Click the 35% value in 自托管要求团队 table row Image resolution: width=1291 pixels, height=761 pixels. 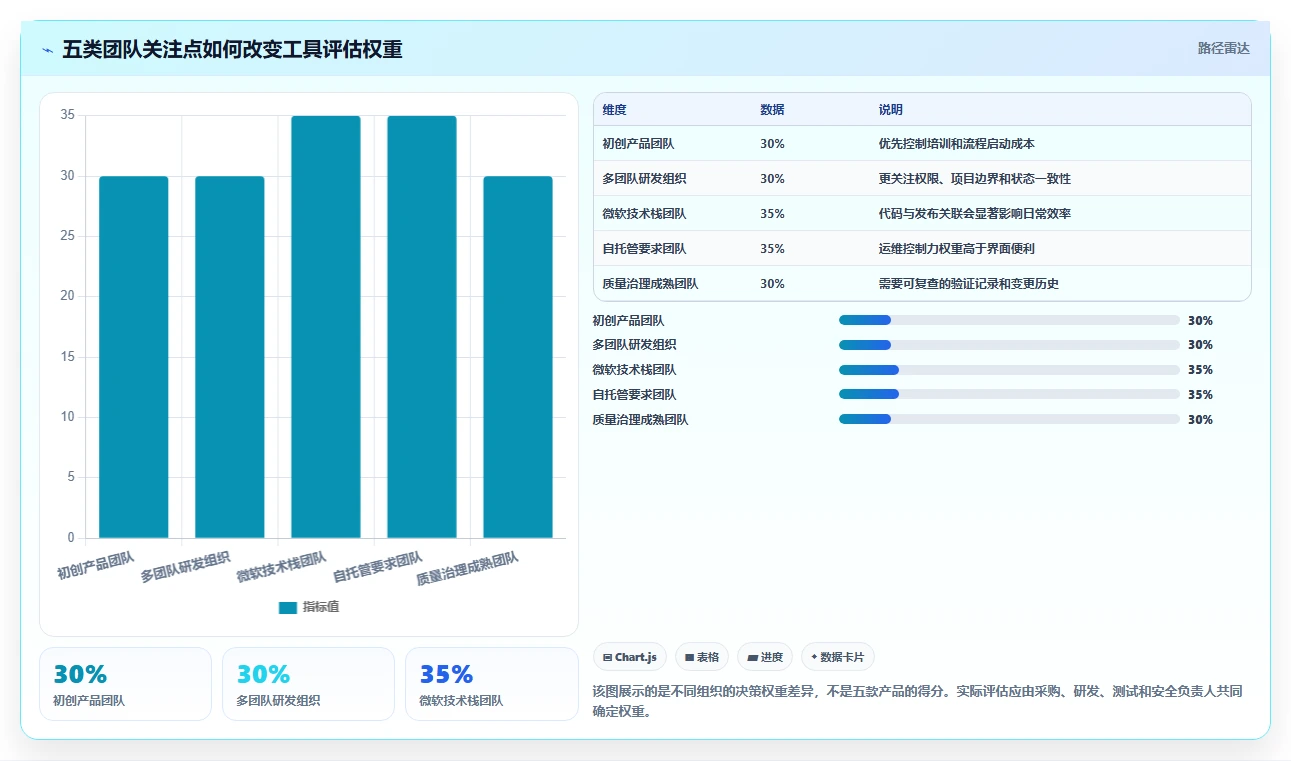point(772,249)
